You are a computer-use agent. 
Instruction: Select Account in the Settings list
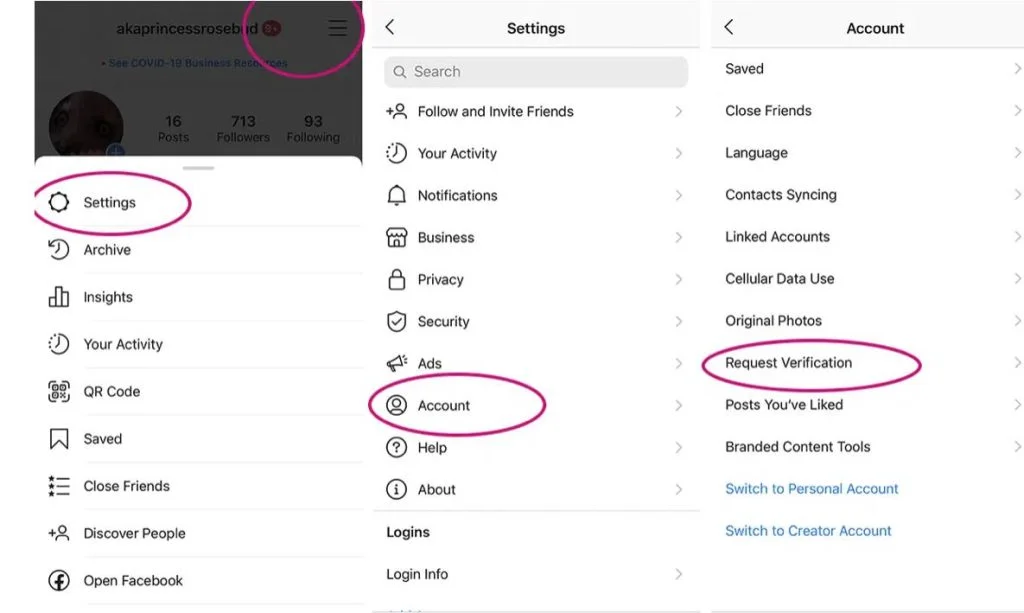pos(444,405)
